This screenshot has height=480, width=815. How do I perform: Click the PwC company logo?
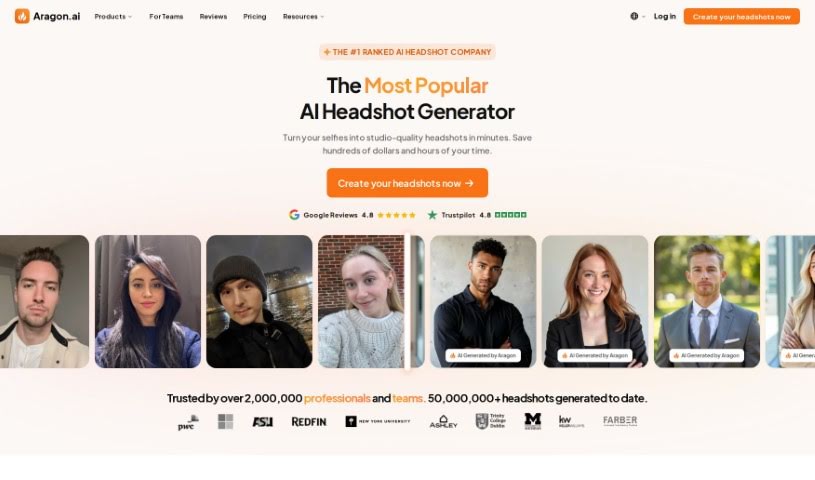tap(188, 422)
